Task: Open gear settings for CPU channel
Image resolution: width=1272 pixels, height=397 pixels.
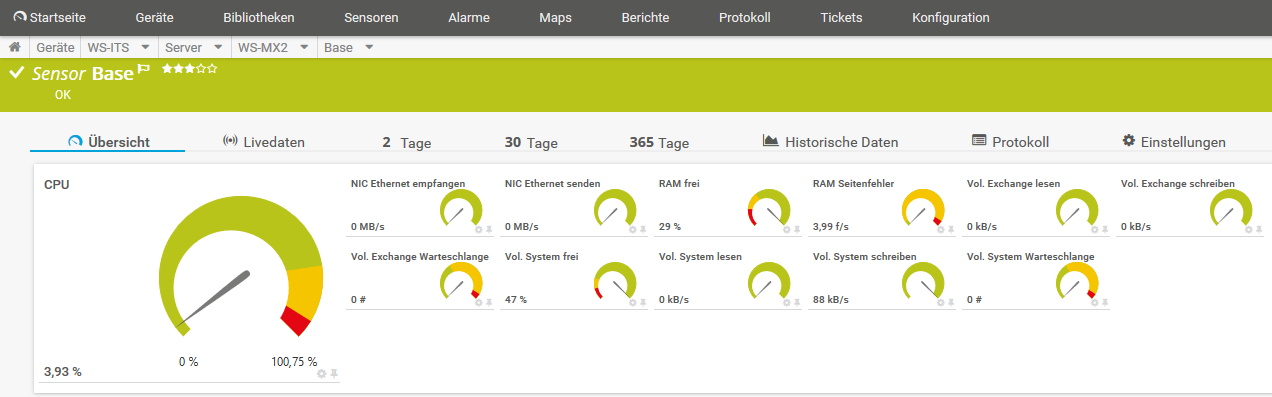Action: click(x=321, y=373)
